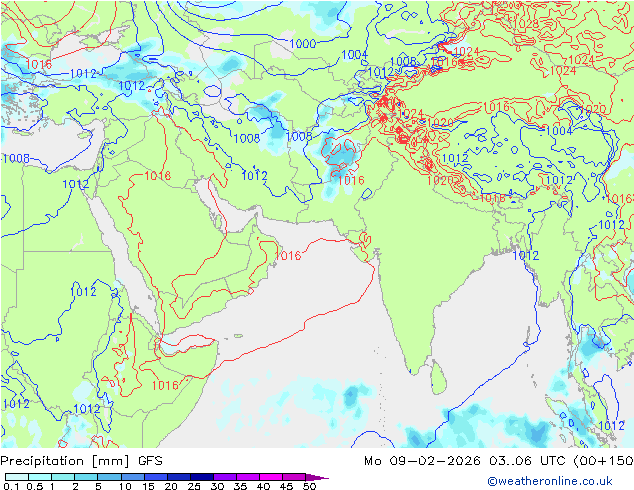Screen dimensions: 634x490
Task: Select the 1–2 mm legend color swatch
Action: (63, 477)
